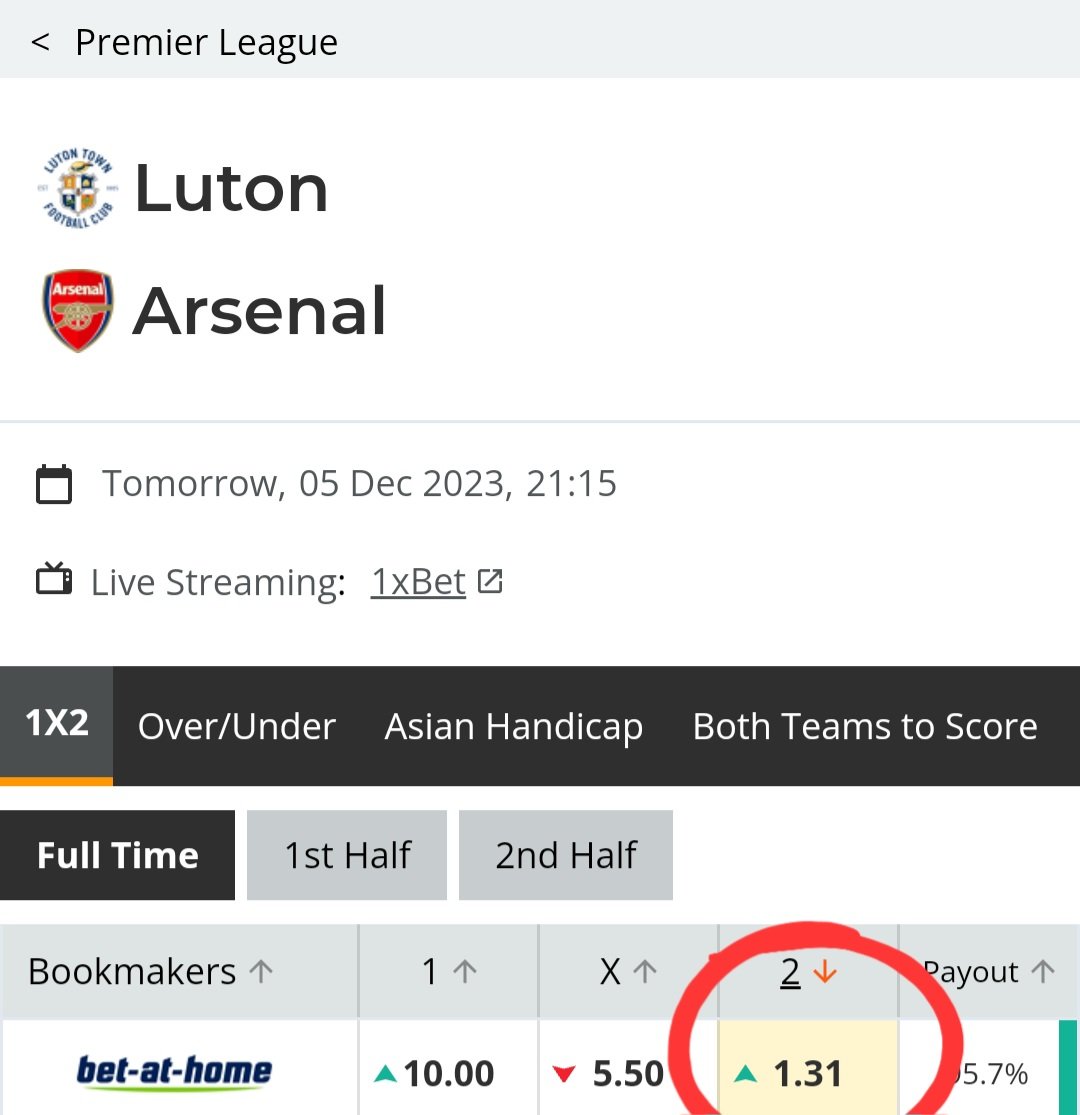Screen dimensions: 1080x1115
Task: Click the external link icon after 1xBet
Action: 490,581
